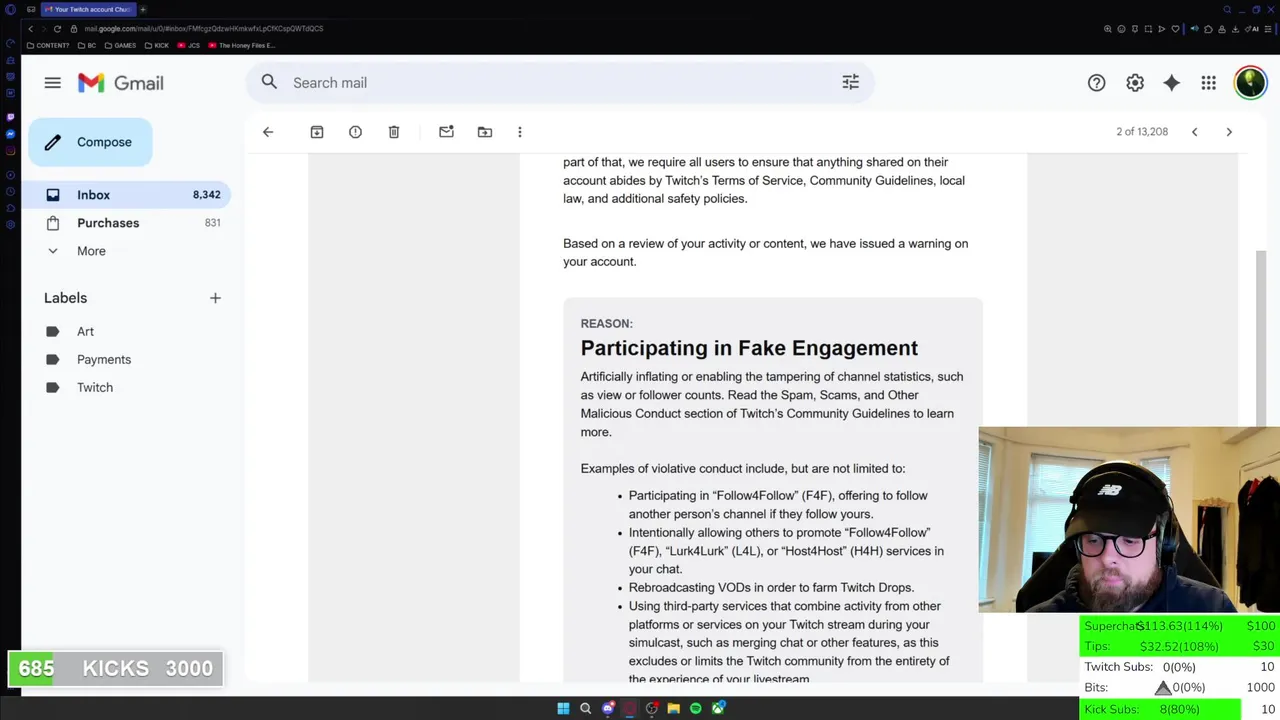Click browser heart bookmark icon
The image size is (1280, 720).
click(x=1176, y=29)
